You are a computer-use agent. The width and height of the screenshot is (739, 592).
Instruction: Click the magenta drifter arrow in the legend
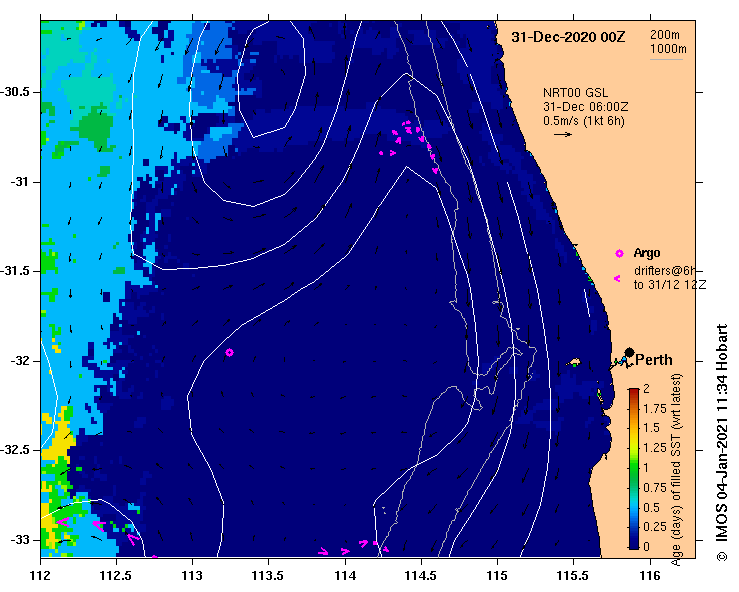click(x=617, y=279)
